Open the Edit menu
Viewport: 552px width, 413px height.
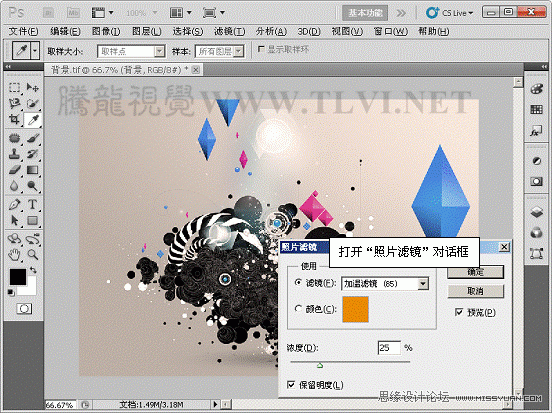(x=65, y=32)
